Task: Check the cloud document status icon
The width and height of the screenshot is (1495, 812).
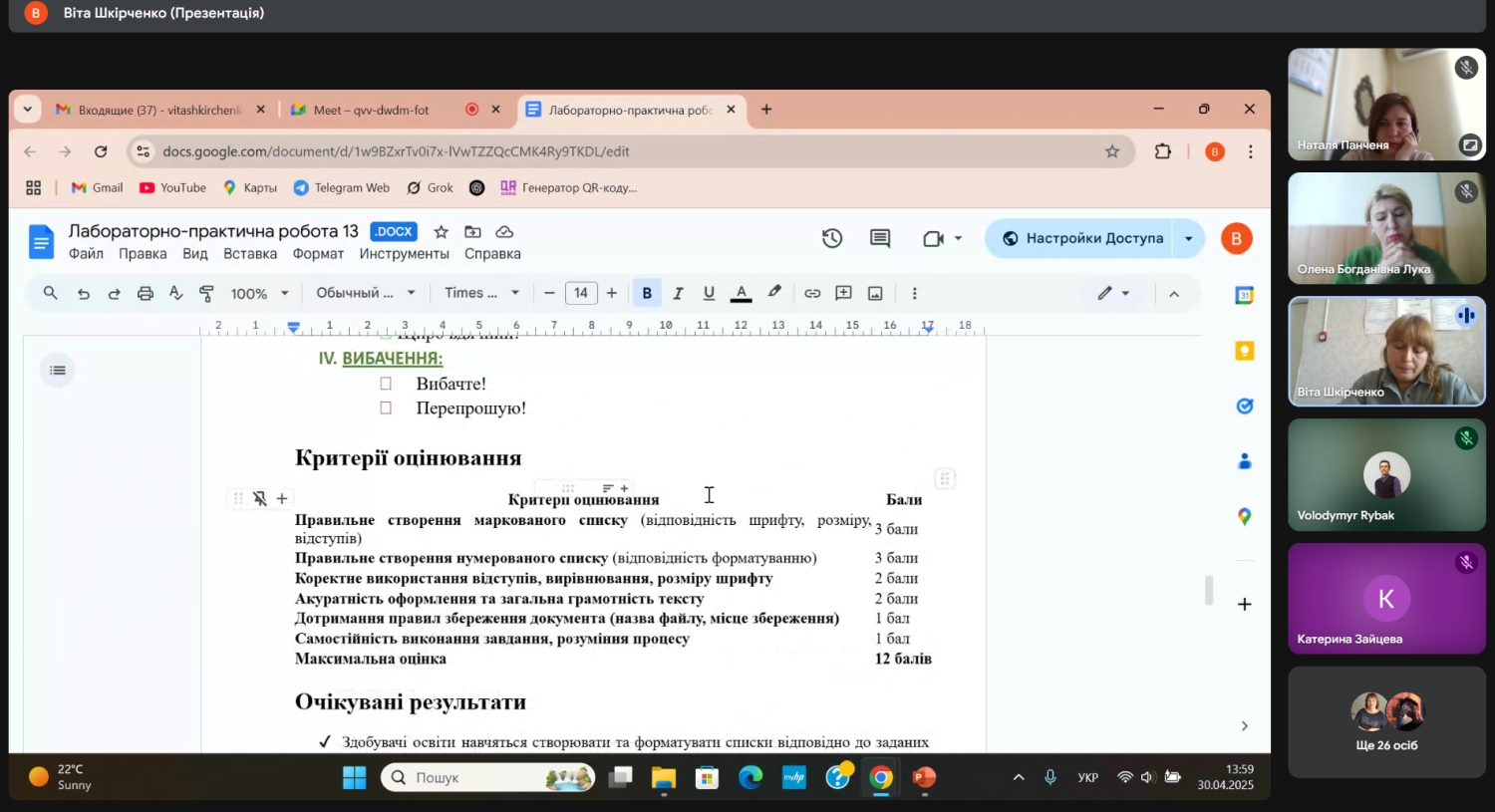Action: point(504,231)
